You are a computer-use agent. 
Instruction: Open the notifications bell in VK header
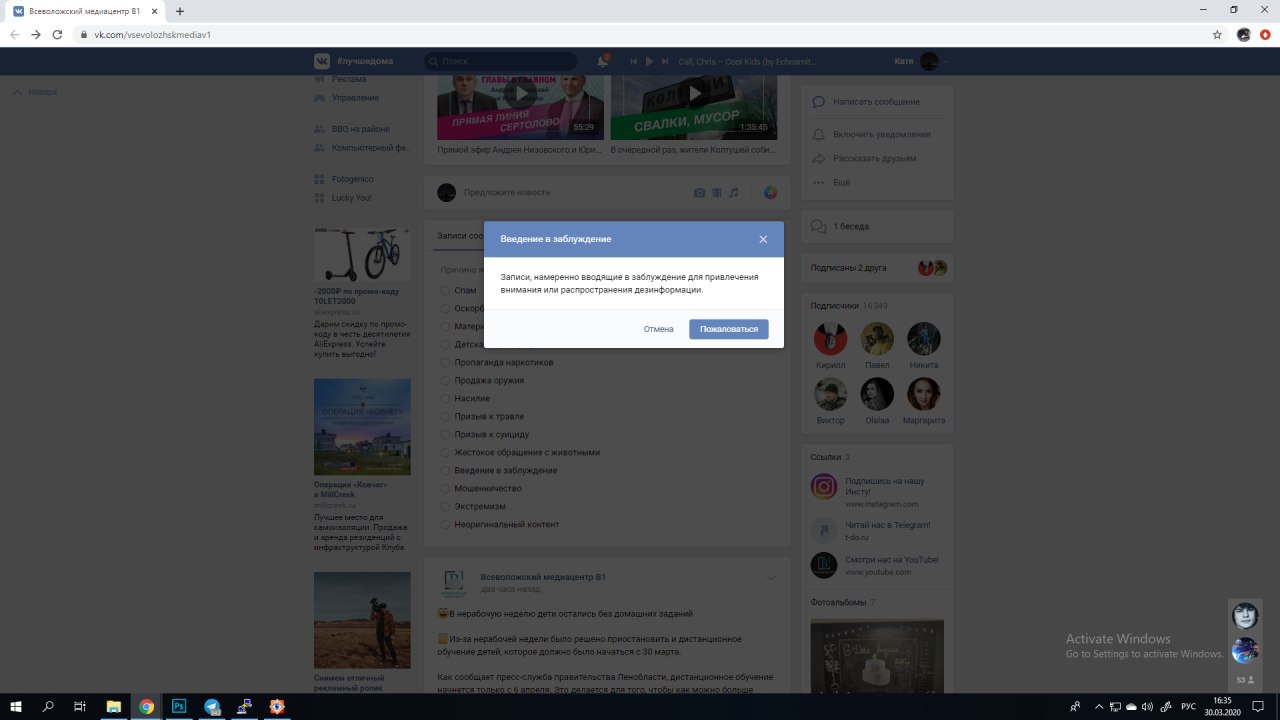[602, 61]
